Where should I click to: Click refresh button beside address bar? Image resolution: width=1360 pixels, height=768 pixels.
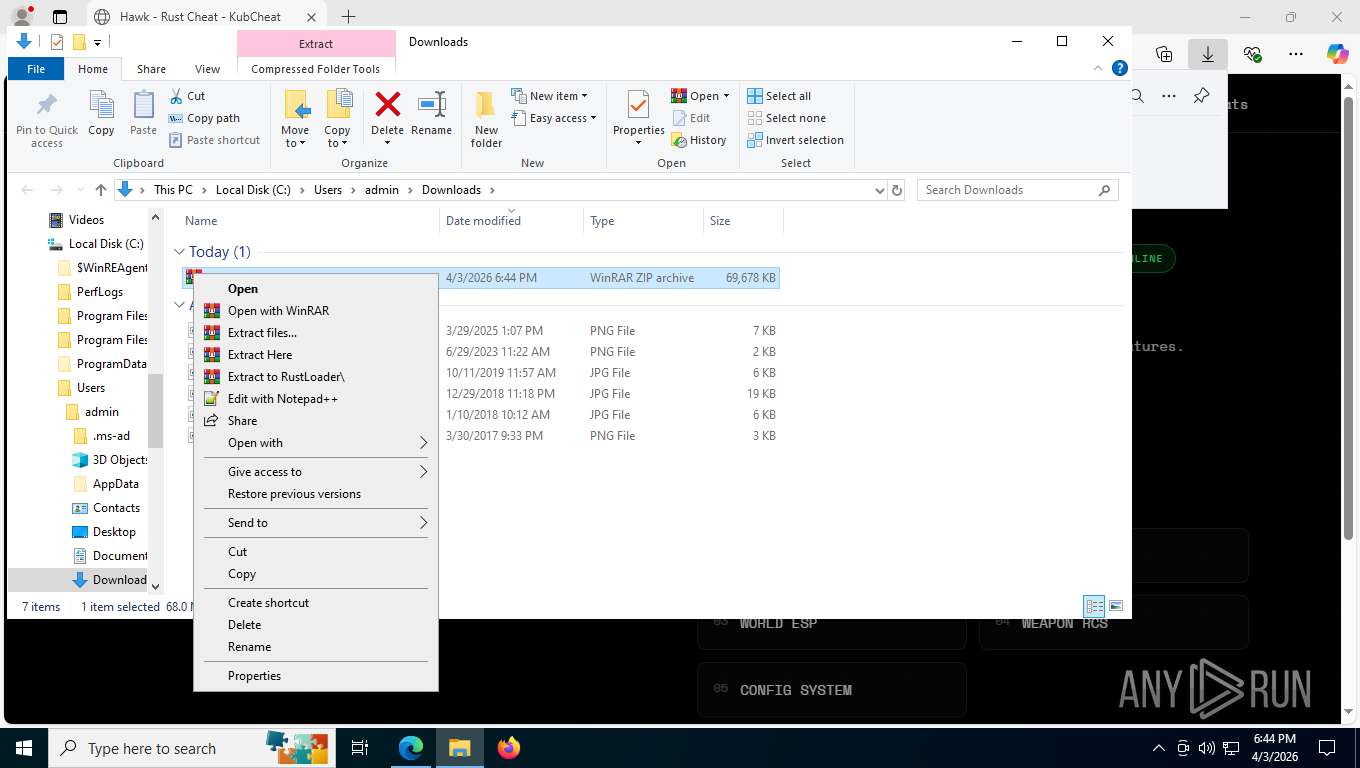[897, 190]
